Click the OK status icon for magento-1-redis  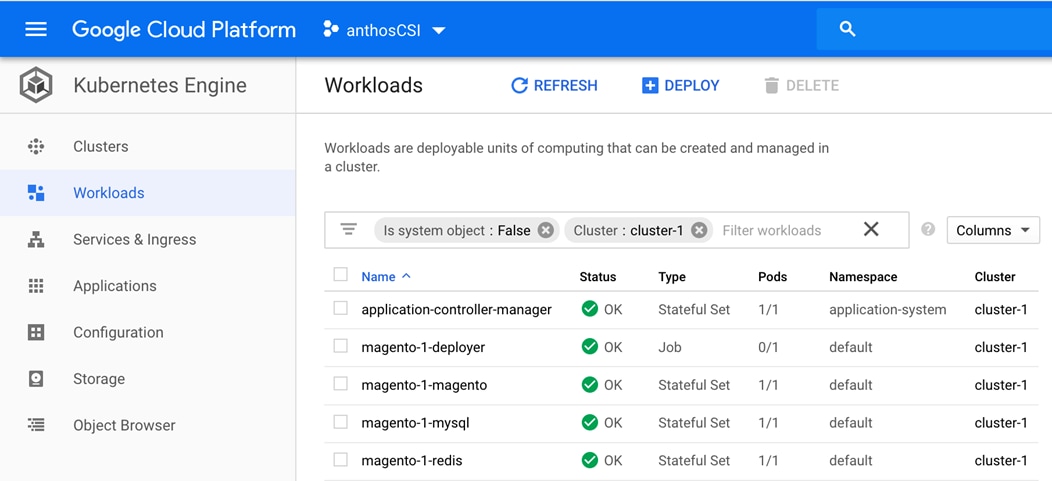(x=590, y=460)
